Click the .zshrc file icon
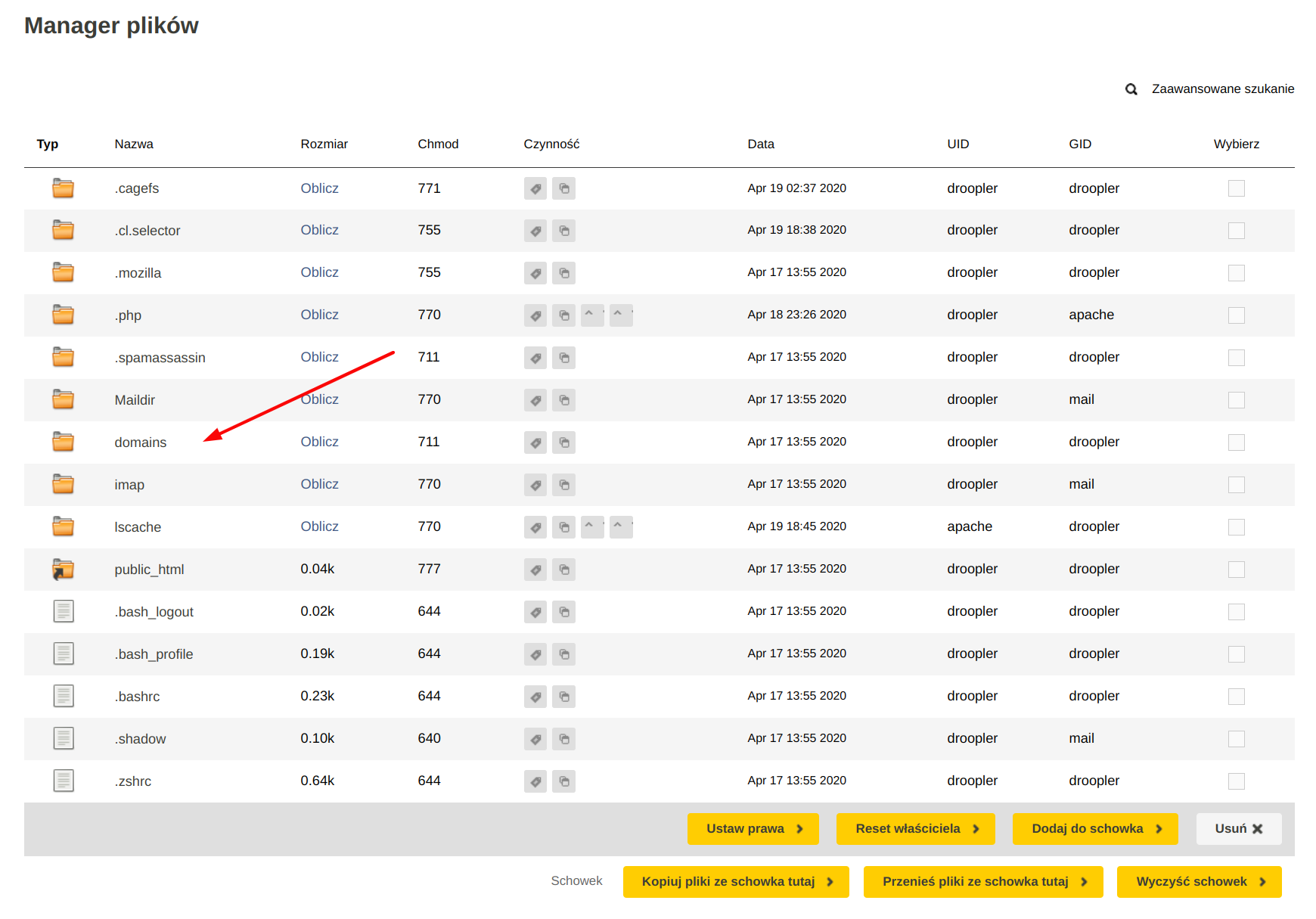1316x919 pixels. point(64,781)
